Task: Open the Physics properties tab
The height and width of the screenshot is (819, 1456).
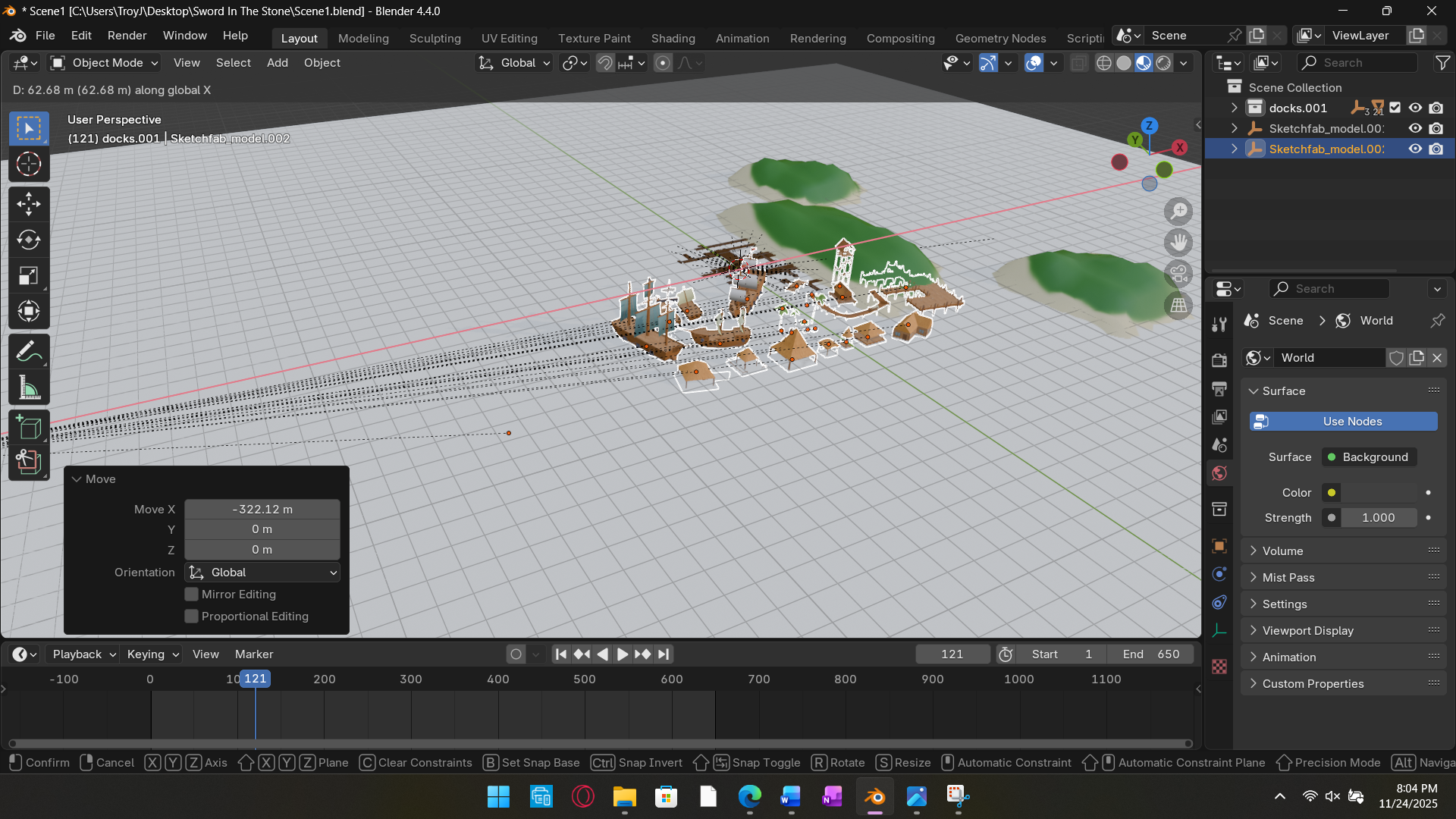Action: pyautogui.click(x=1219, y=574)
